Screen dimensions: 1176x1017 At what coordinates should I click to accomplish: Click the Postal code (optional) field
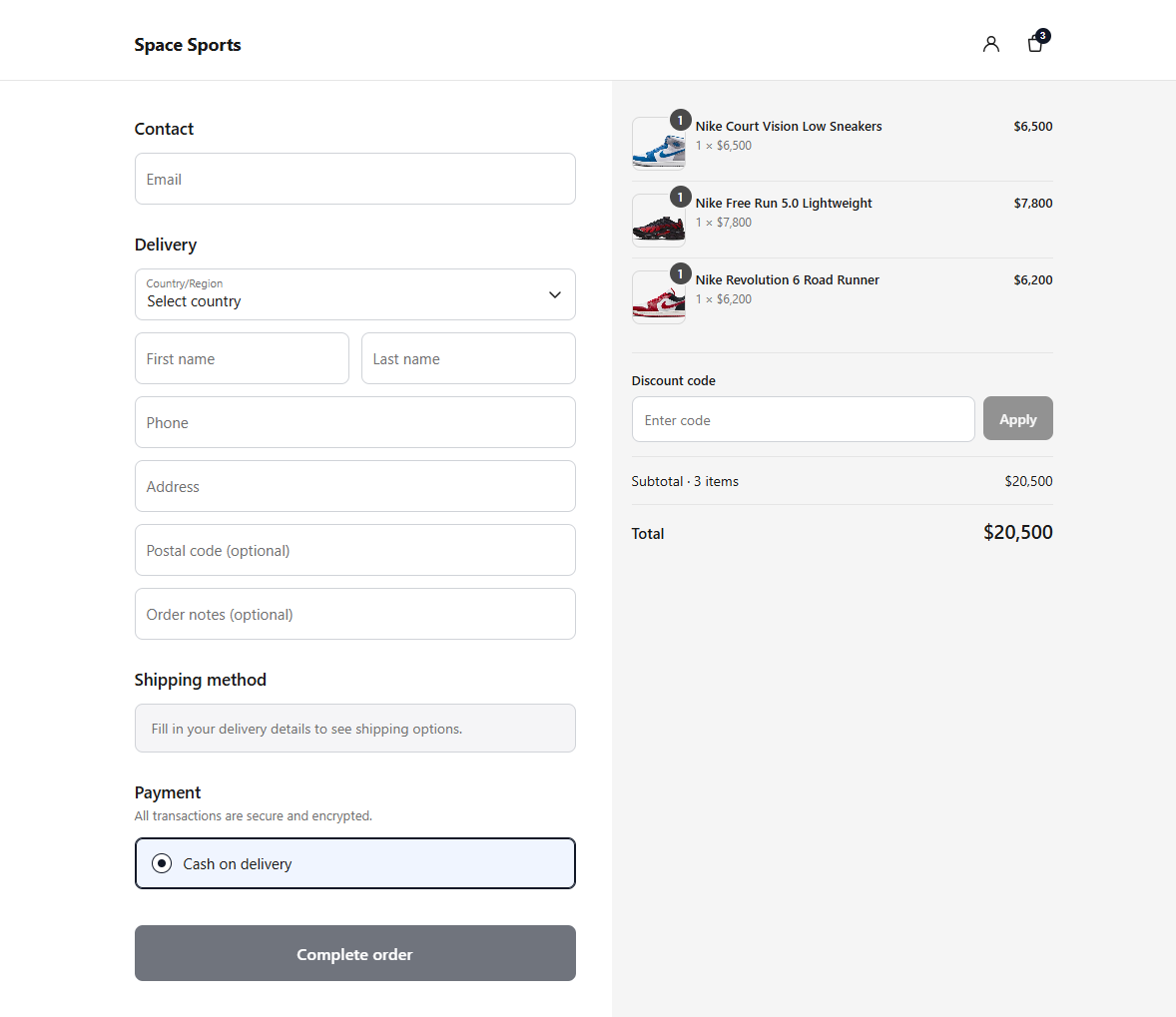354,550
